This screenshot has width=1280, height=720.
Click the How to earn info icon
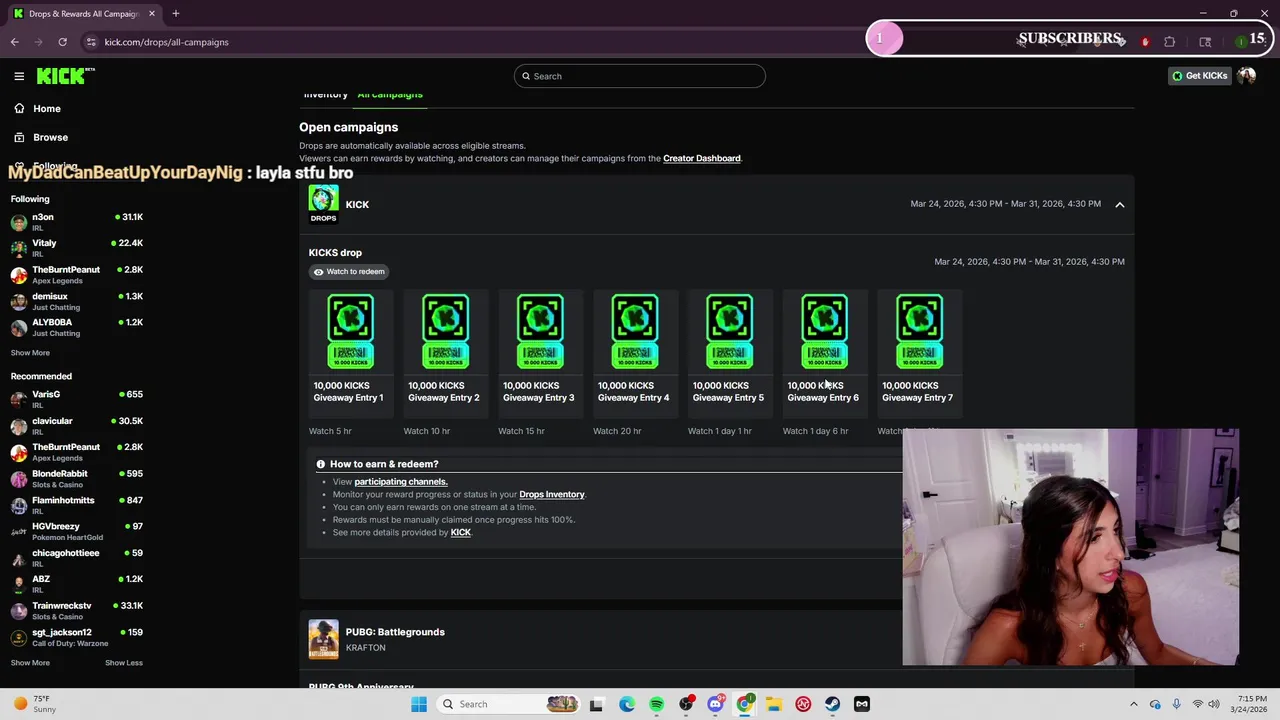click(x=321, y=464)
